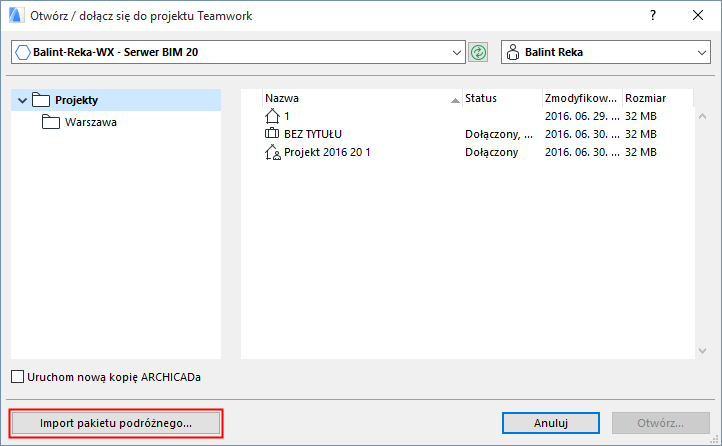This screenshot has height=446, width=722.
Task: Open the BIM server dropdown list
Action: tap(458, 52)
